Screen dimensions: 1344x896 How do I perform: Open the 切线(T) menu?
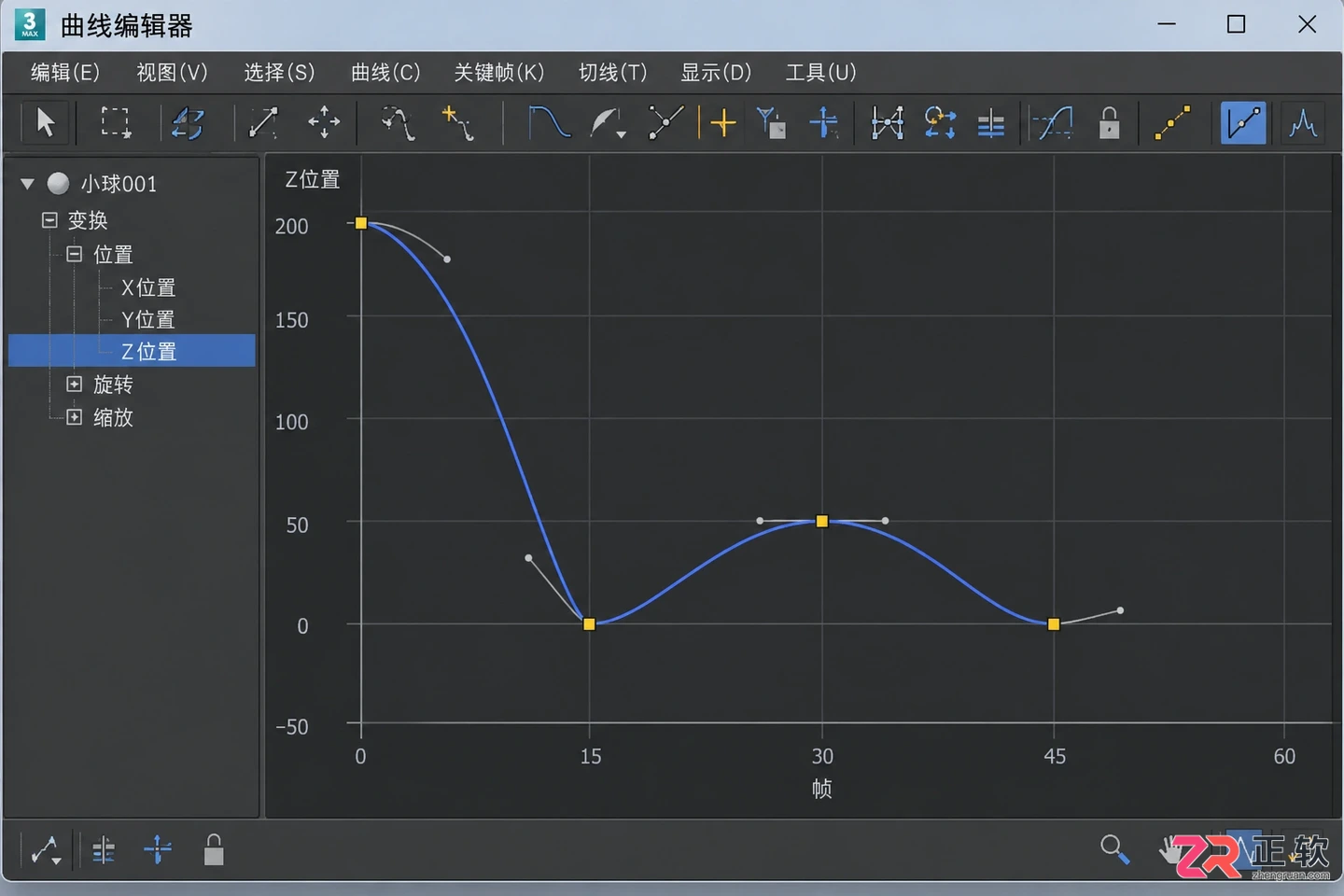(x=612, y=73)
